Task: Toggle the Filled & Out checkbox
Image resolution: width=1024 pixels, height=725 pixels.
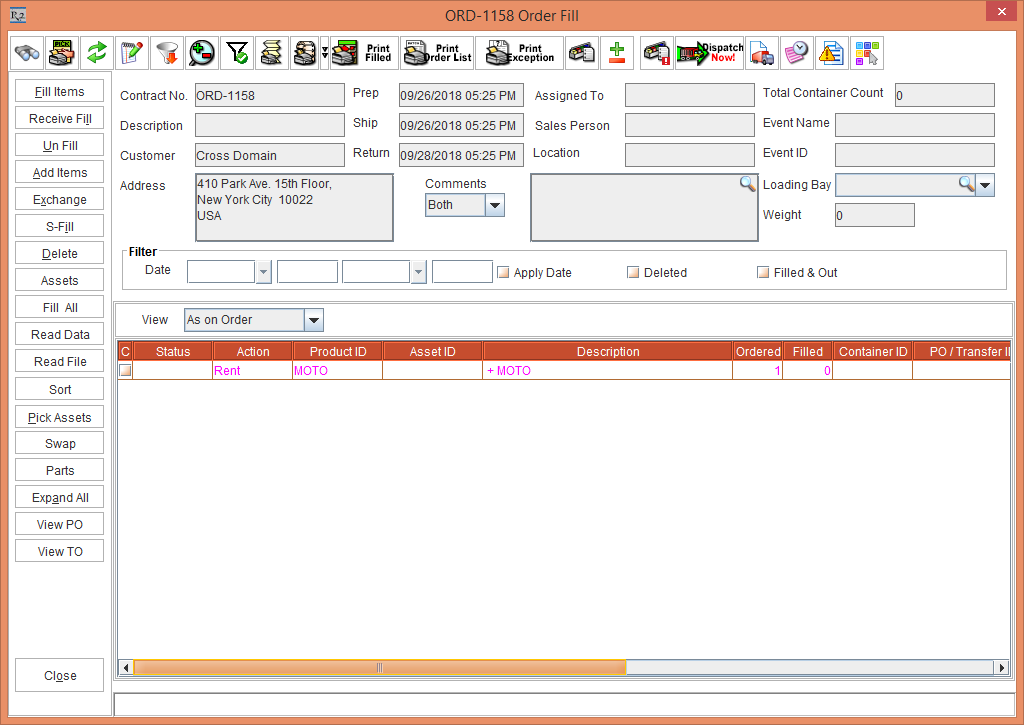Action: click(763, 272)
